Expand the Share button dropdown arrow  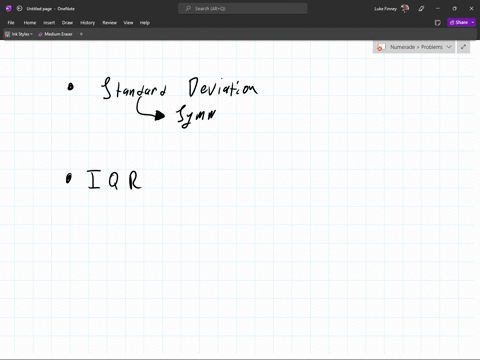point(473,22)
